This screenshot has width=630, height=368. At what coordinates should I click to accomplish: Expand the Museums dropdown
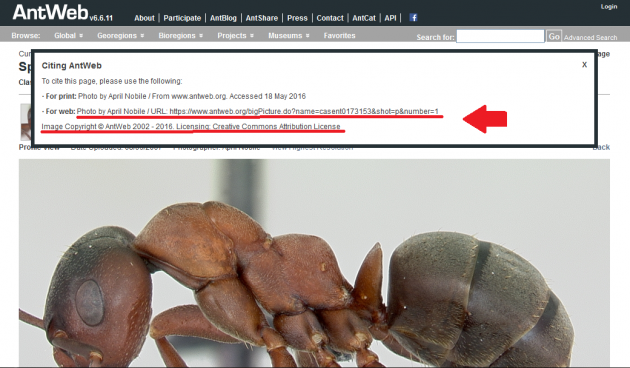288,35
